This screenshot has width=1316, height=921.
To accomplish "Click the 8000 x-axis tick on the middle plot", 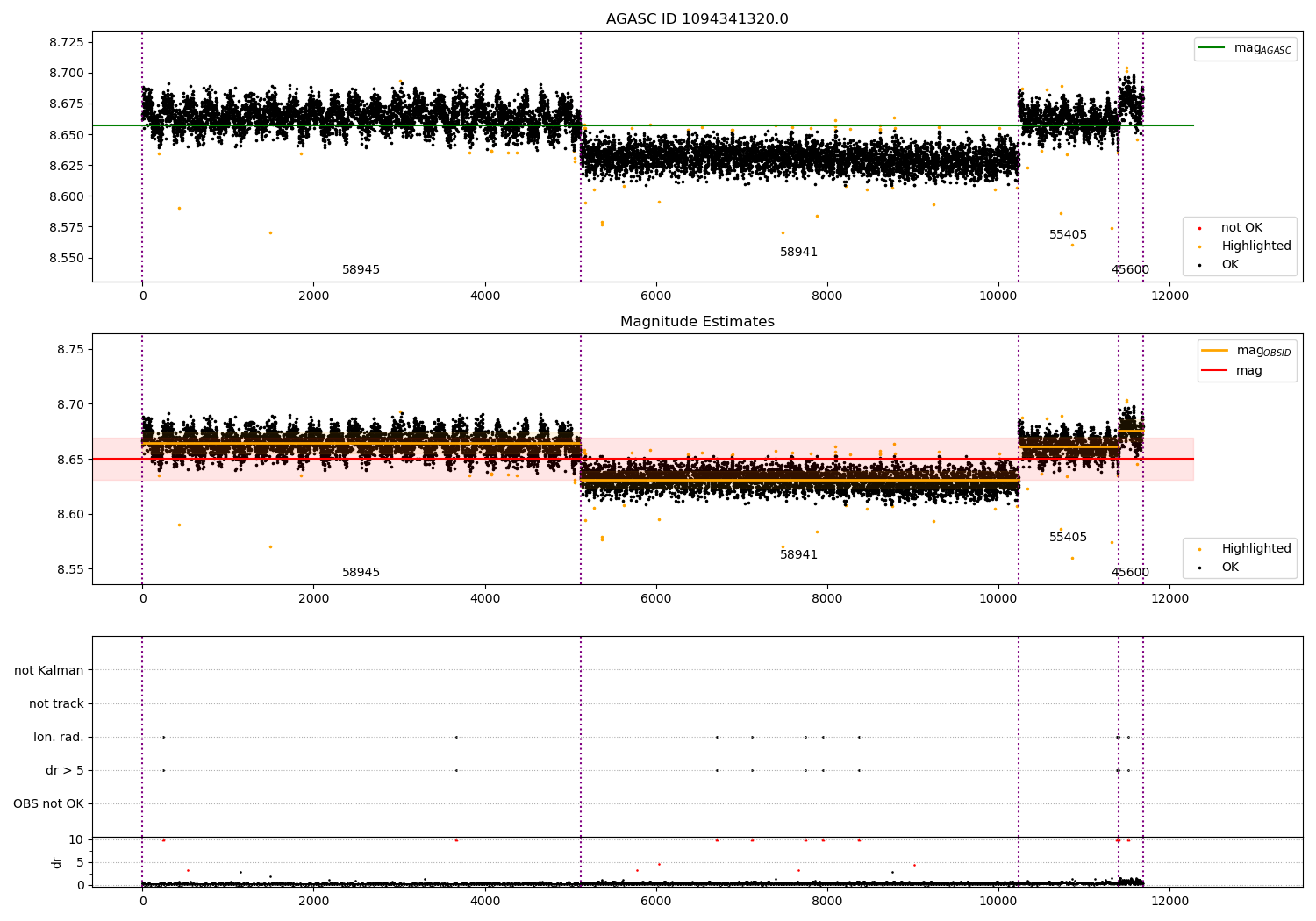I will pyautogui.click(x=827, y=598).
